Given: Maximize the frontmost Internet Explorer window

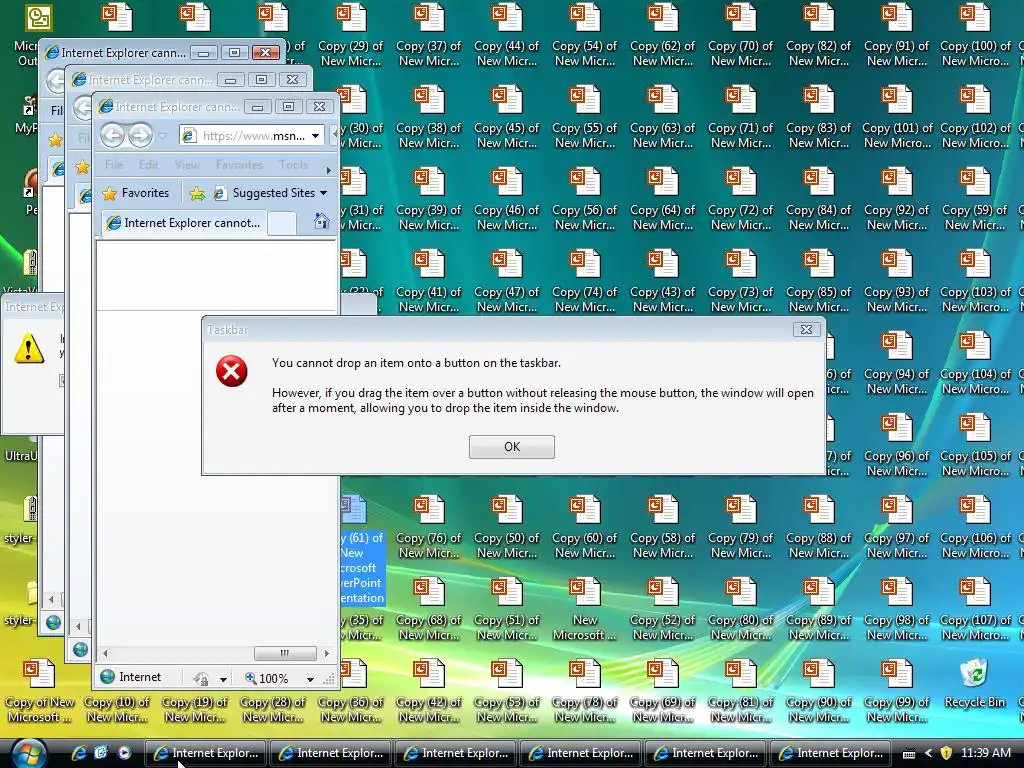Looking at the screenshot, I should tap(288, 107).
